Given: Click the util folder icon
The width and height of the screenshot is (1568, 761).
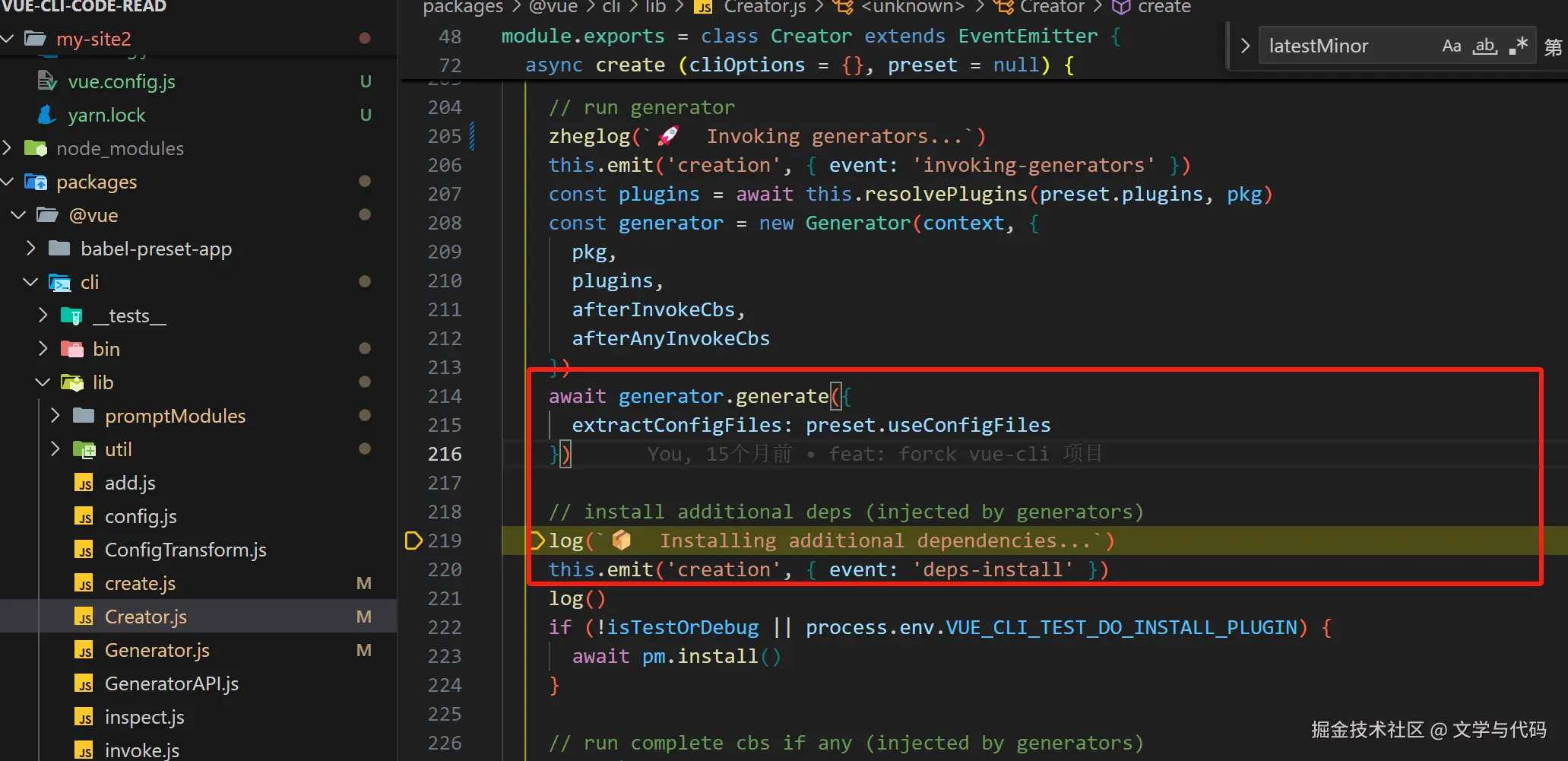Looking at the screenshot, I should tap(84, 449).
